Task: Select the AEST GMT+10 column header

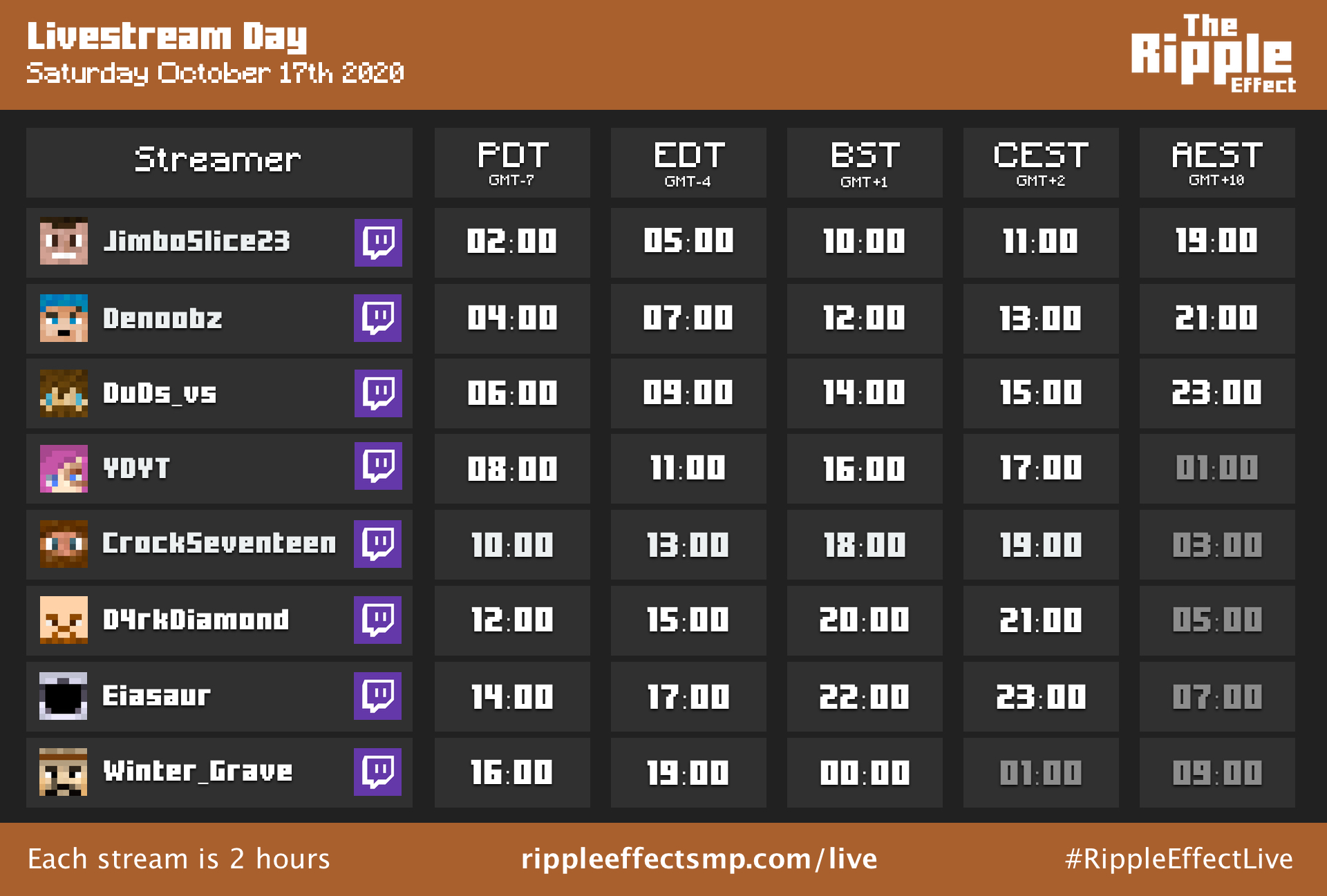Action: 1217,162
